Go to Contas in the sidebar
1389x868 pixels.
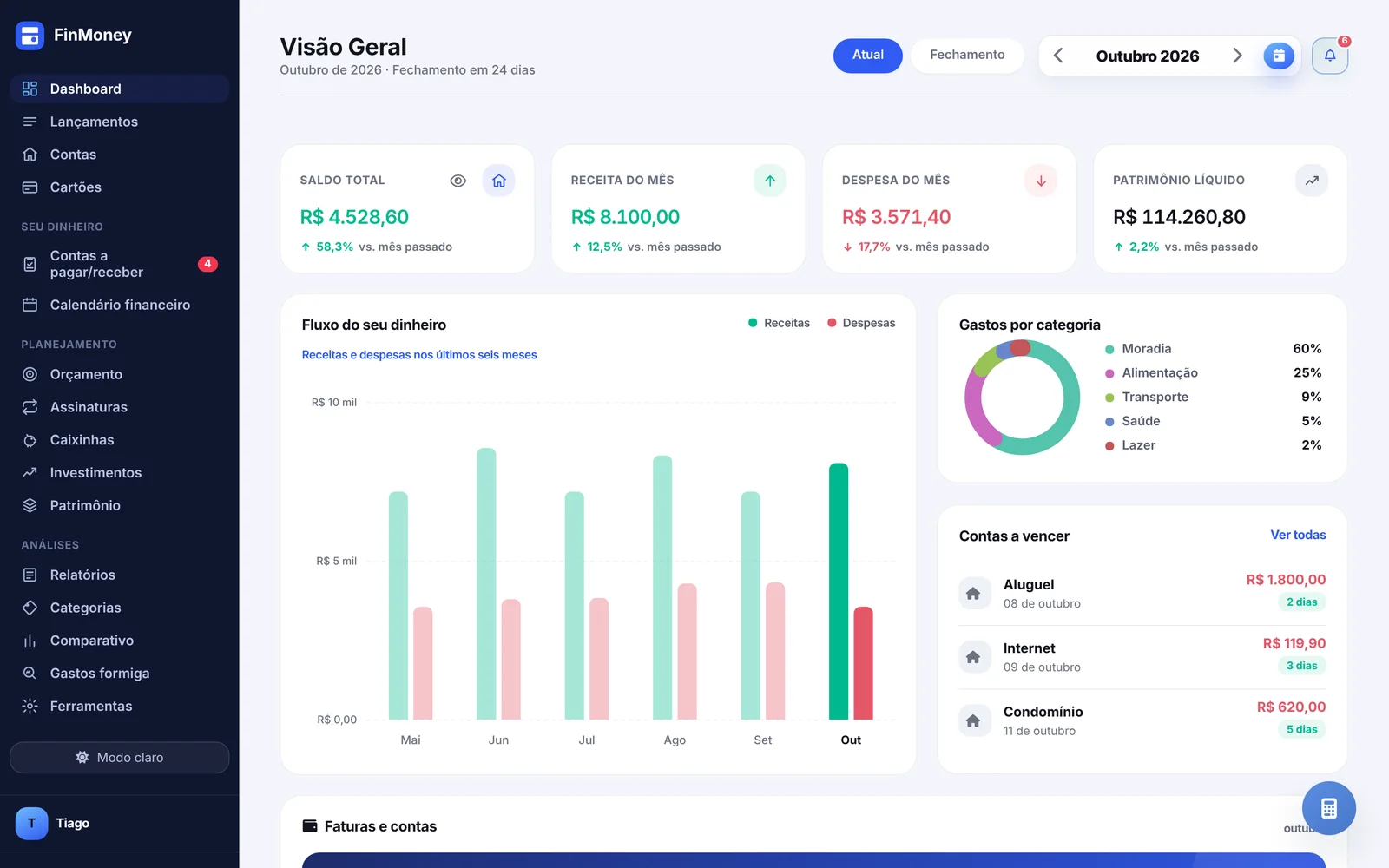pyautogui.click(x=120, y=155)
